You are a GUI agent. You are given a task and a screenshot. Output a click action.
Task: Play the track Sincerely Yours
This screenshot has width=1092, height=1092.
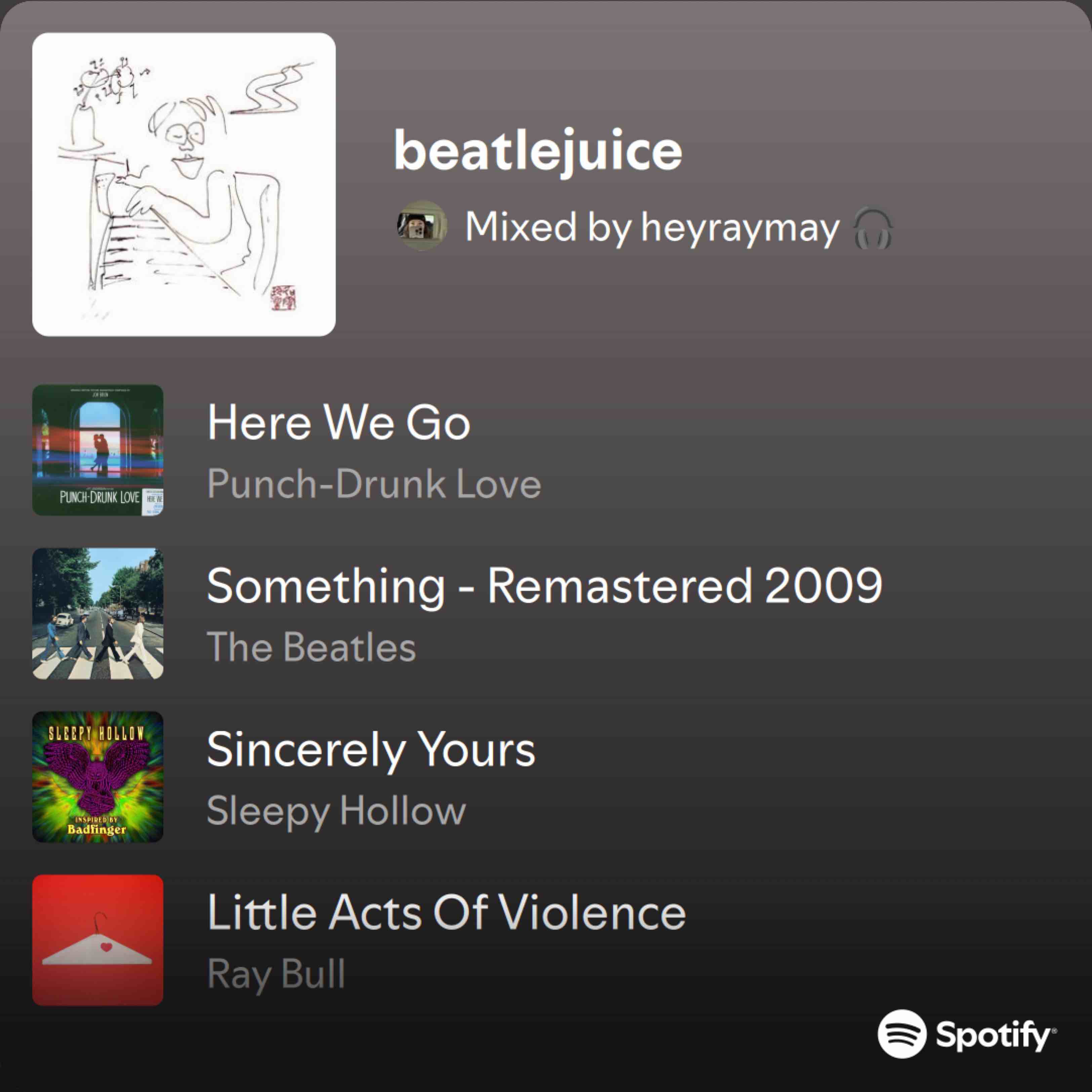coord(371,750)
